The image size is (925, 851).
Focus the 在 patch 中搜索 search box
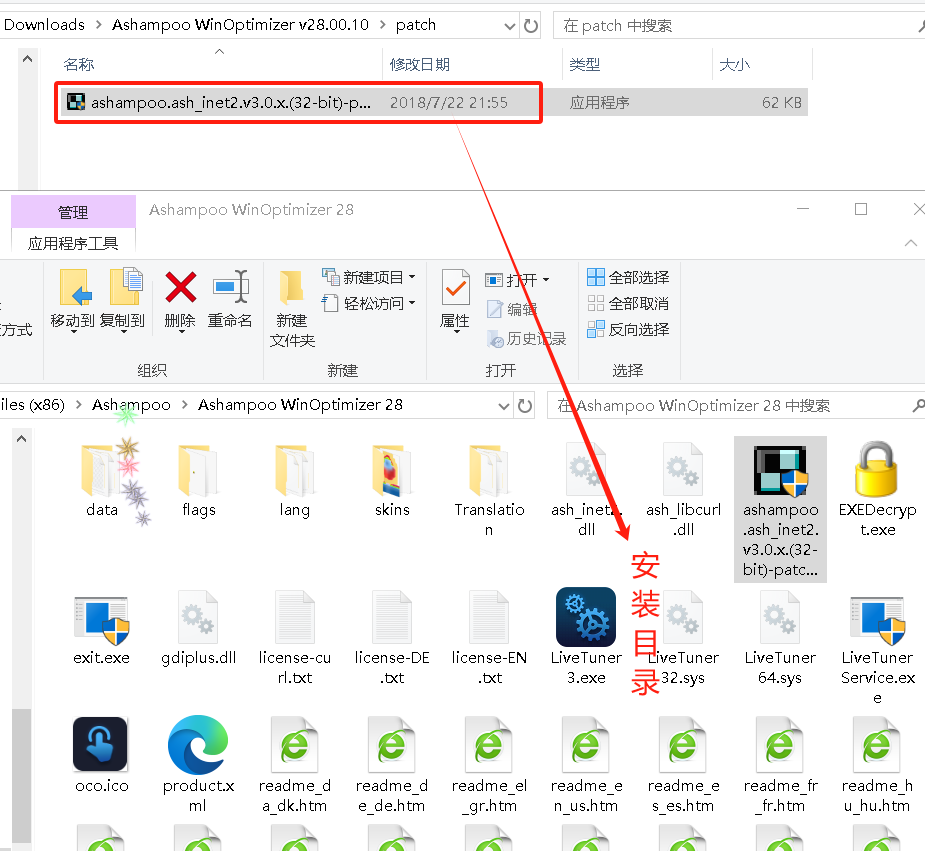pos(737,26)
